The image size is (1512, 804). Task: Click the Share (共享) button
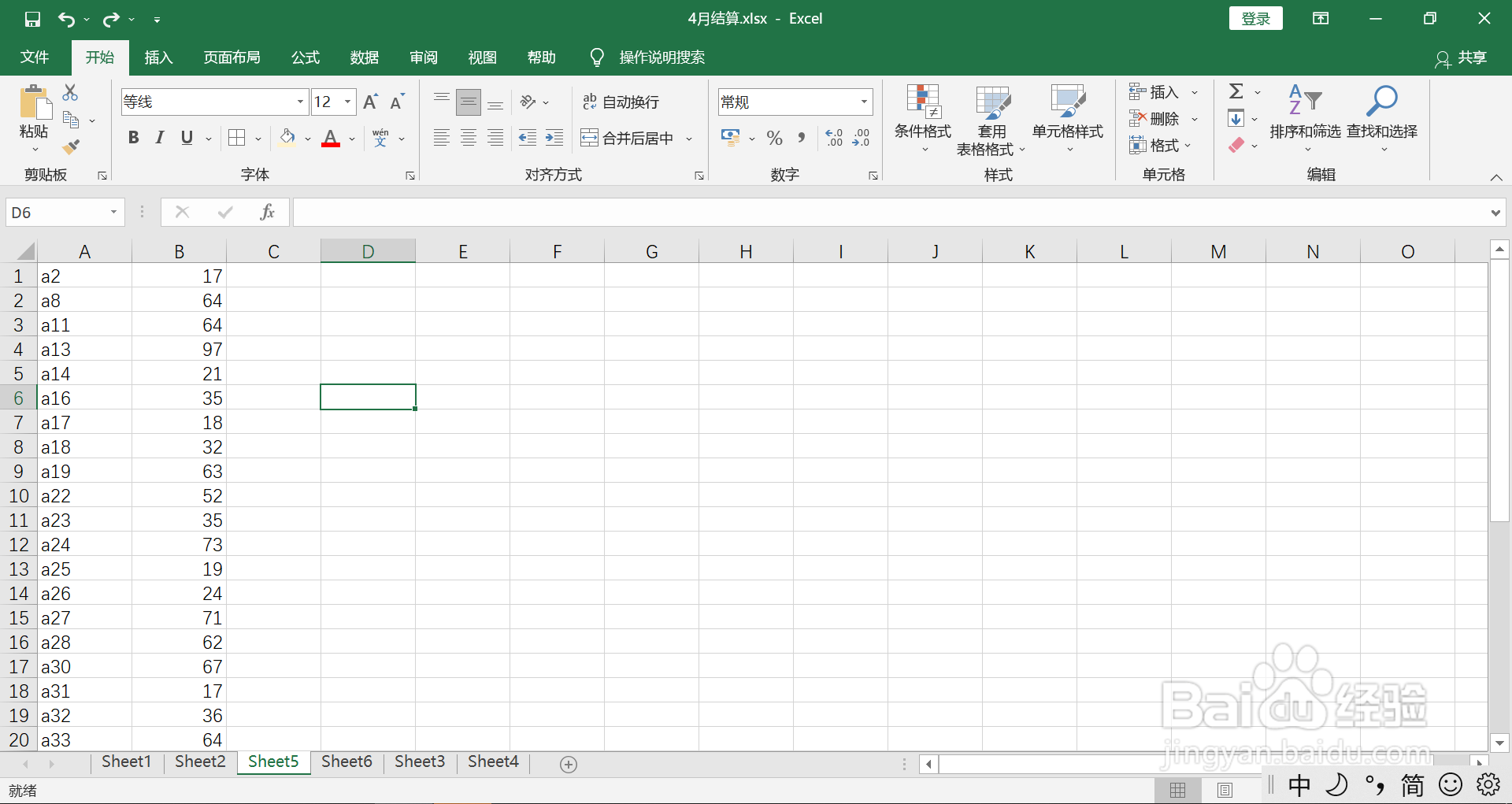(1462, 57)
